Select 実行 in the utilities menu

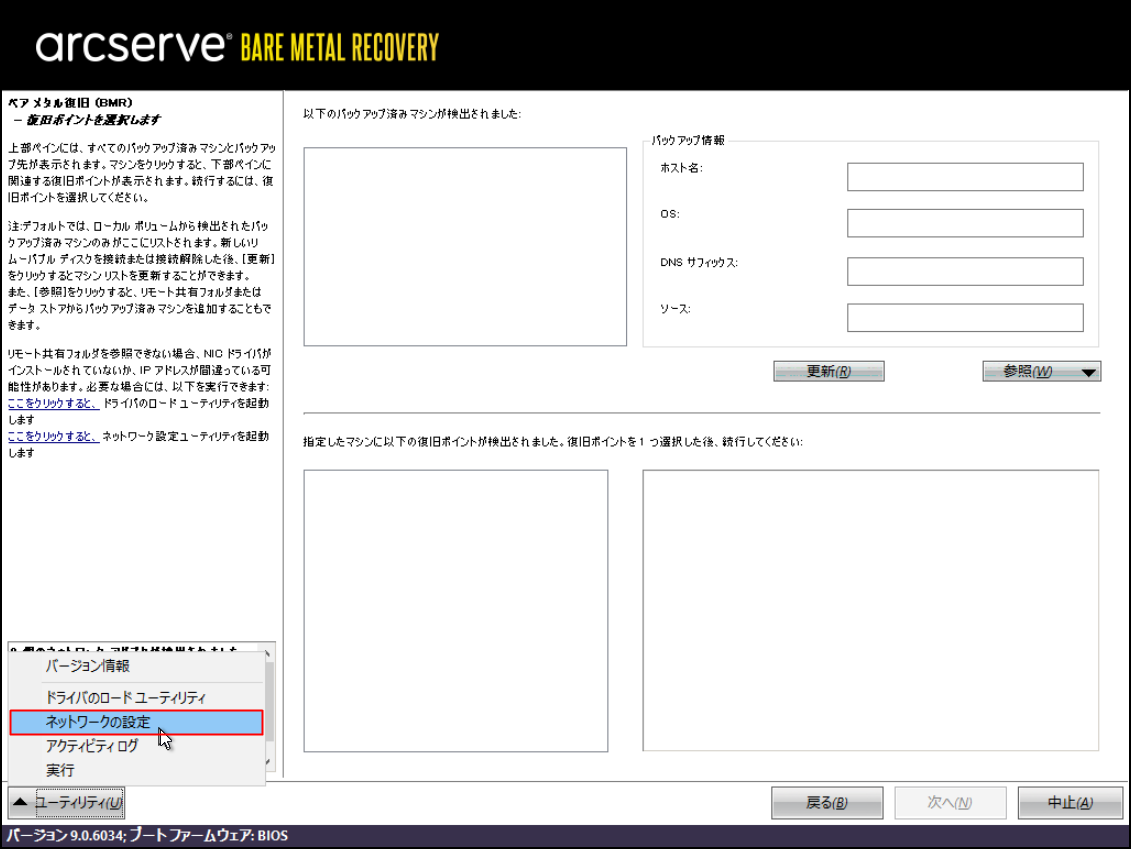pos(60,771)
